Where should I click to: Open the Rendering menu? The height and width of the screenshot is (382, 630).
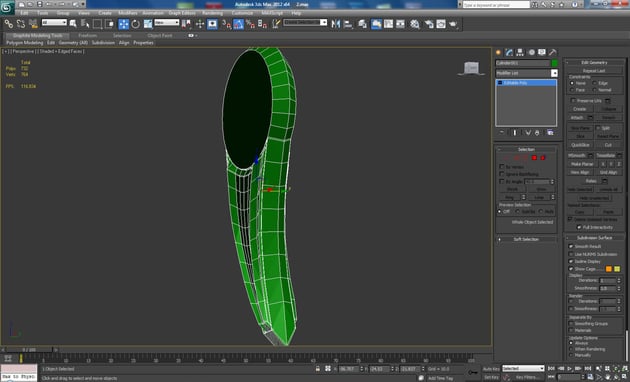tap(213, 13)
